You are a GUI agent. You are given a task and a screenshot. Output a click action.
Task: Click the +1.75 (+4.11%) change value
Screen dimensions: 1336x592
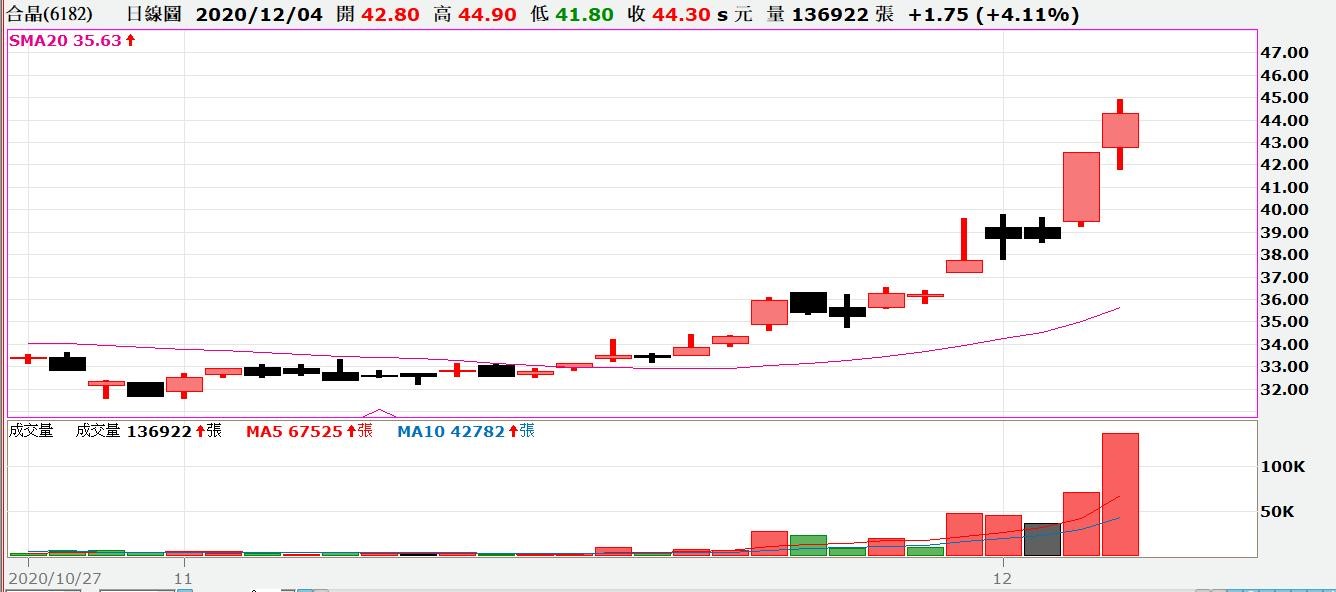click(x=993, y=14)
